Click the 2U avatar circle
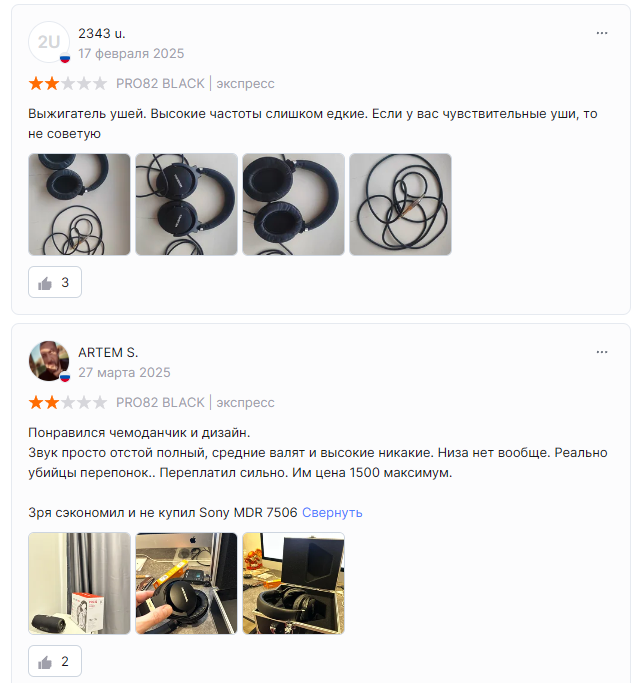The height and width of the screenshot is (683, 631). [x=49, y=42]
